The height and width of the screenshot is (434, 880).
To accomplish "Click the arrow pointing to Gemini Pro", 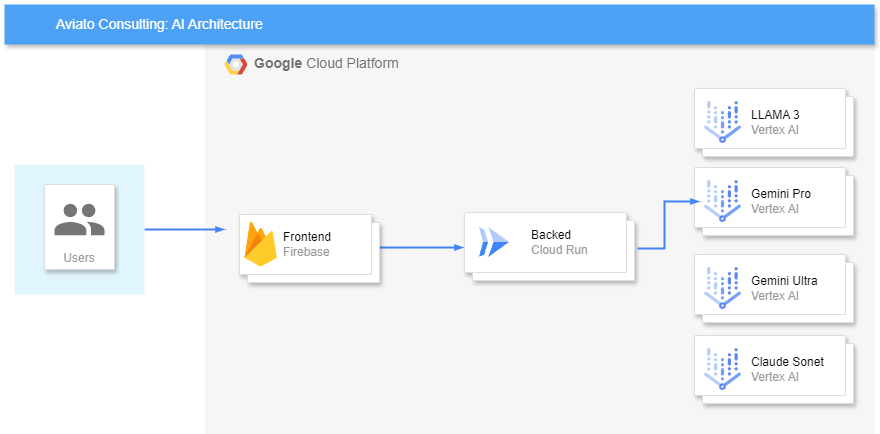I will click(670, 225).
